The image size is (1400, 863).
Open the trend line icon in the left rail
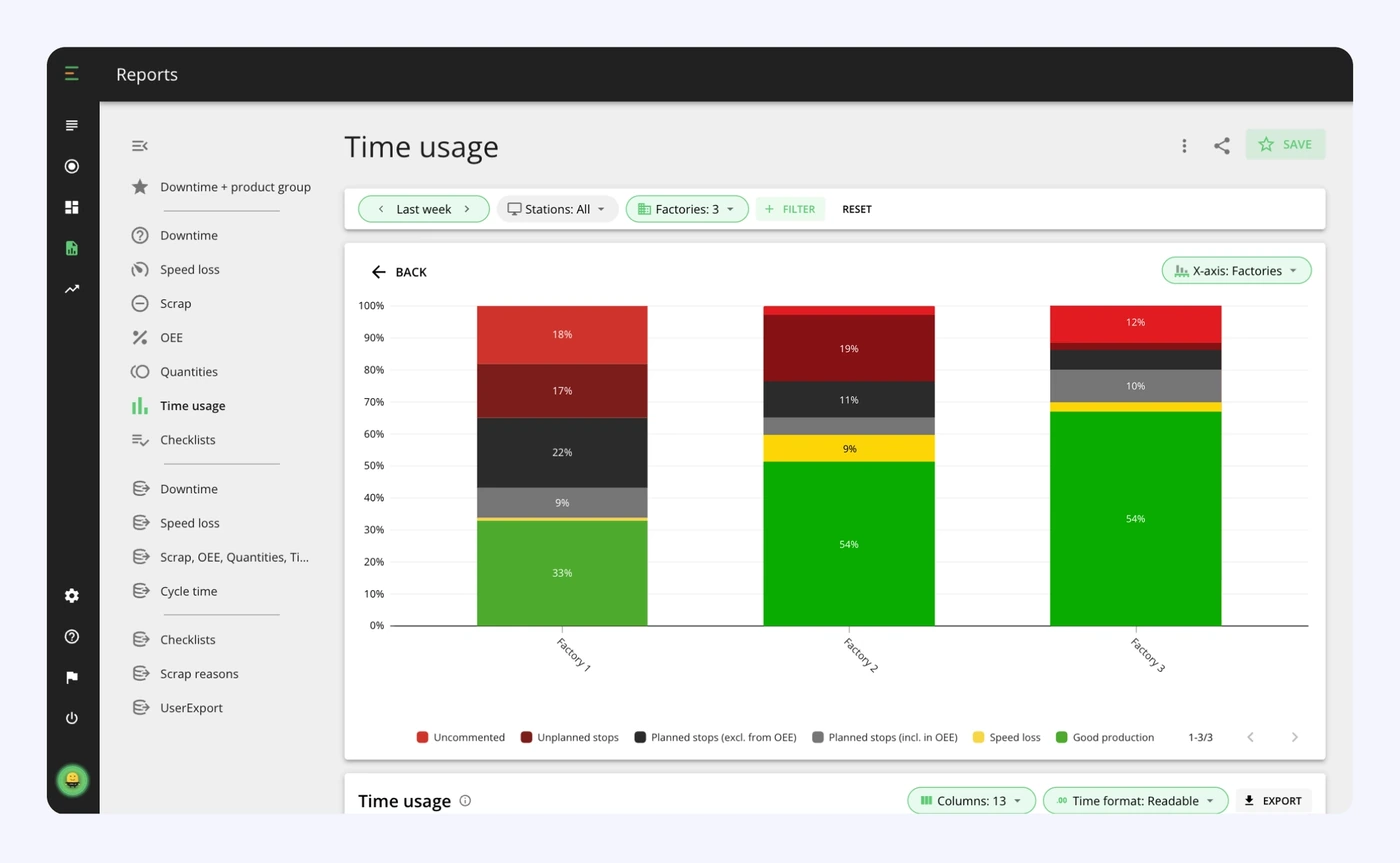point(71,289)
